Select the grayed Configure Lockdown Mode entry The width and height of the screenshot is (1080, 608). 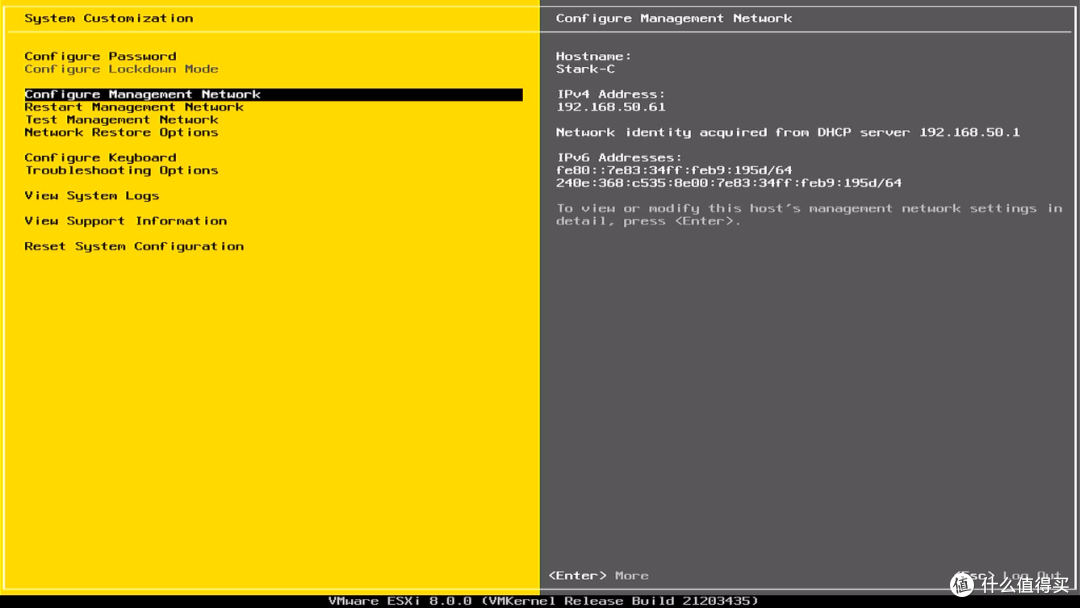click(121, 69)
